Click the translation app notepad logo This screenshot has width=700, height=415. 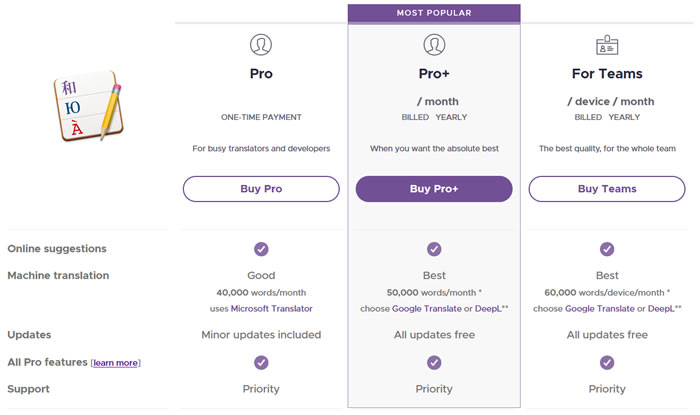point(88,105)
